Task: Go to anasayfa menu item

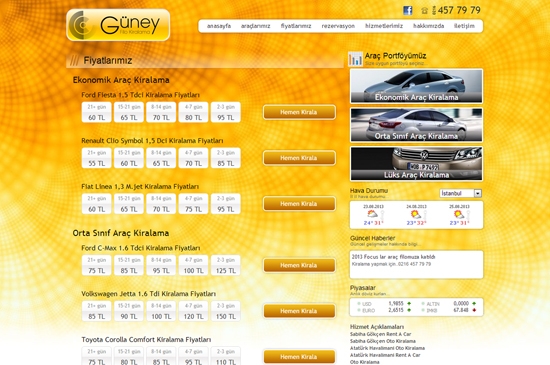Action: 219,26
